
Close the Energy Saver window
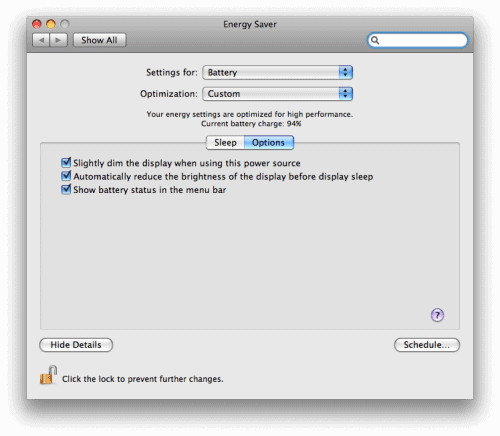[x=37, y=24]
